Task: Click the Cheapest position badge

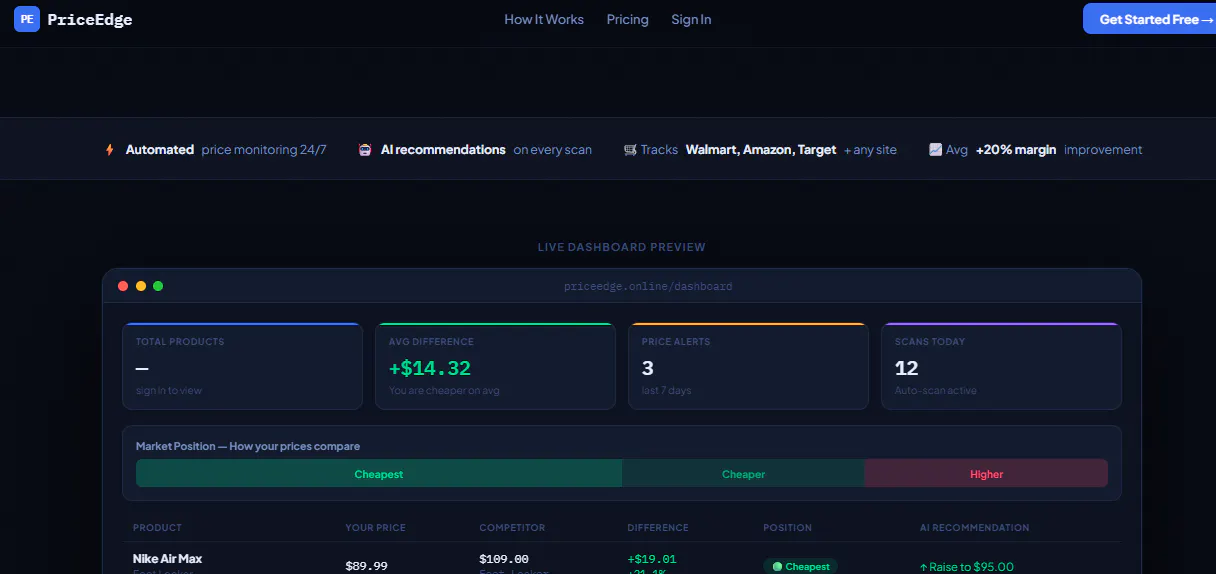Action: coord(801,566)
